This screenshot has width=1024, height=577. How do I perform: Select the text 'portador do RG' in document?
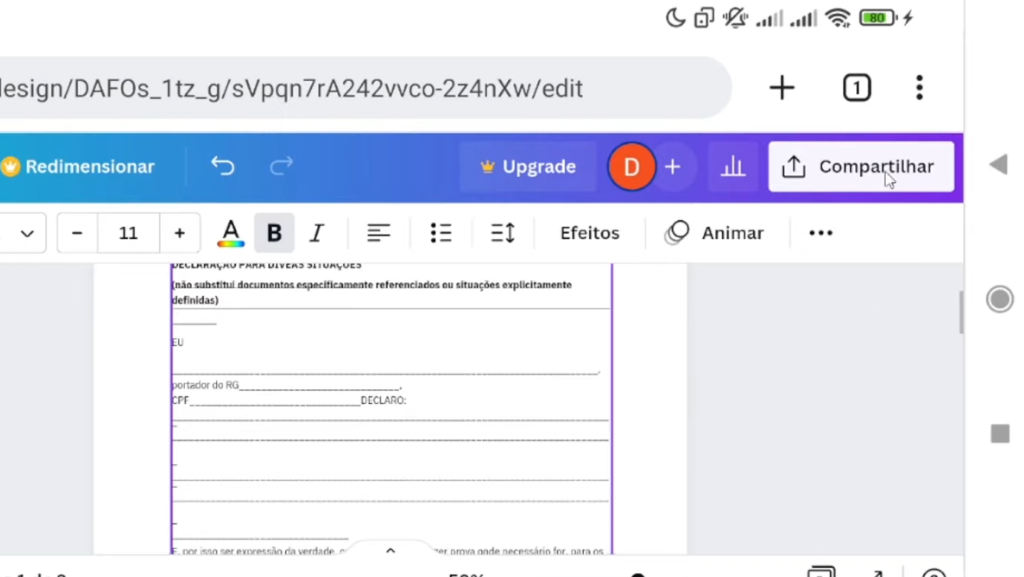(205, 385)
